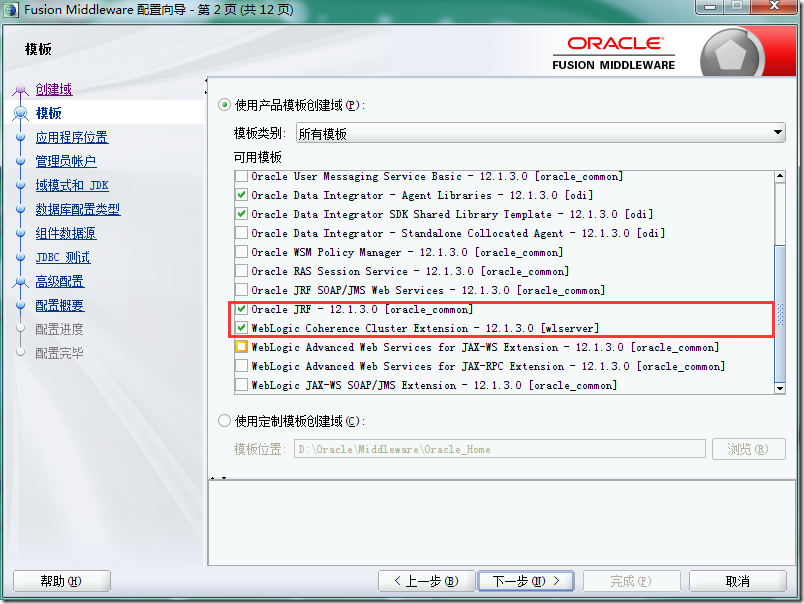Click the 高级配置 step node icon
Viewport: 804px width, 604px height.
tap(21, 282)
